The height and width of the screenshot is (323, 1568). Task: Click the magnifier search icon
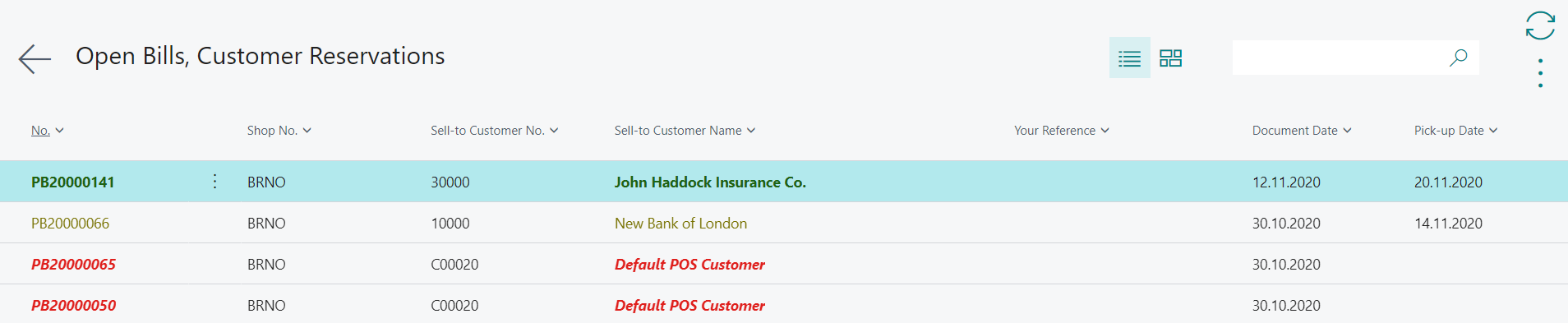coord(1458,58)
